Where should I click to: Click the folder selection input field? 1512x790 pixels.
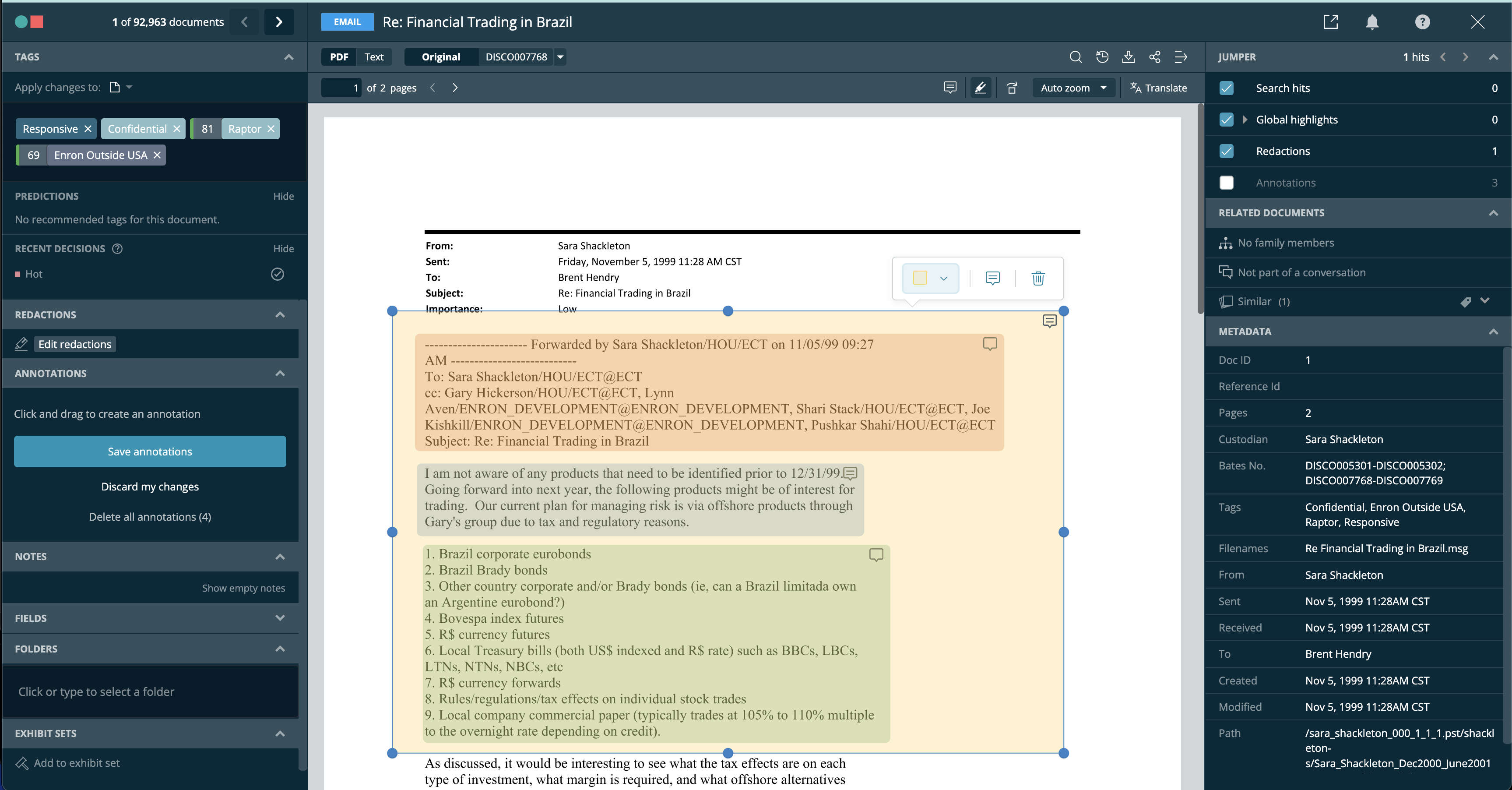point(150,692)
